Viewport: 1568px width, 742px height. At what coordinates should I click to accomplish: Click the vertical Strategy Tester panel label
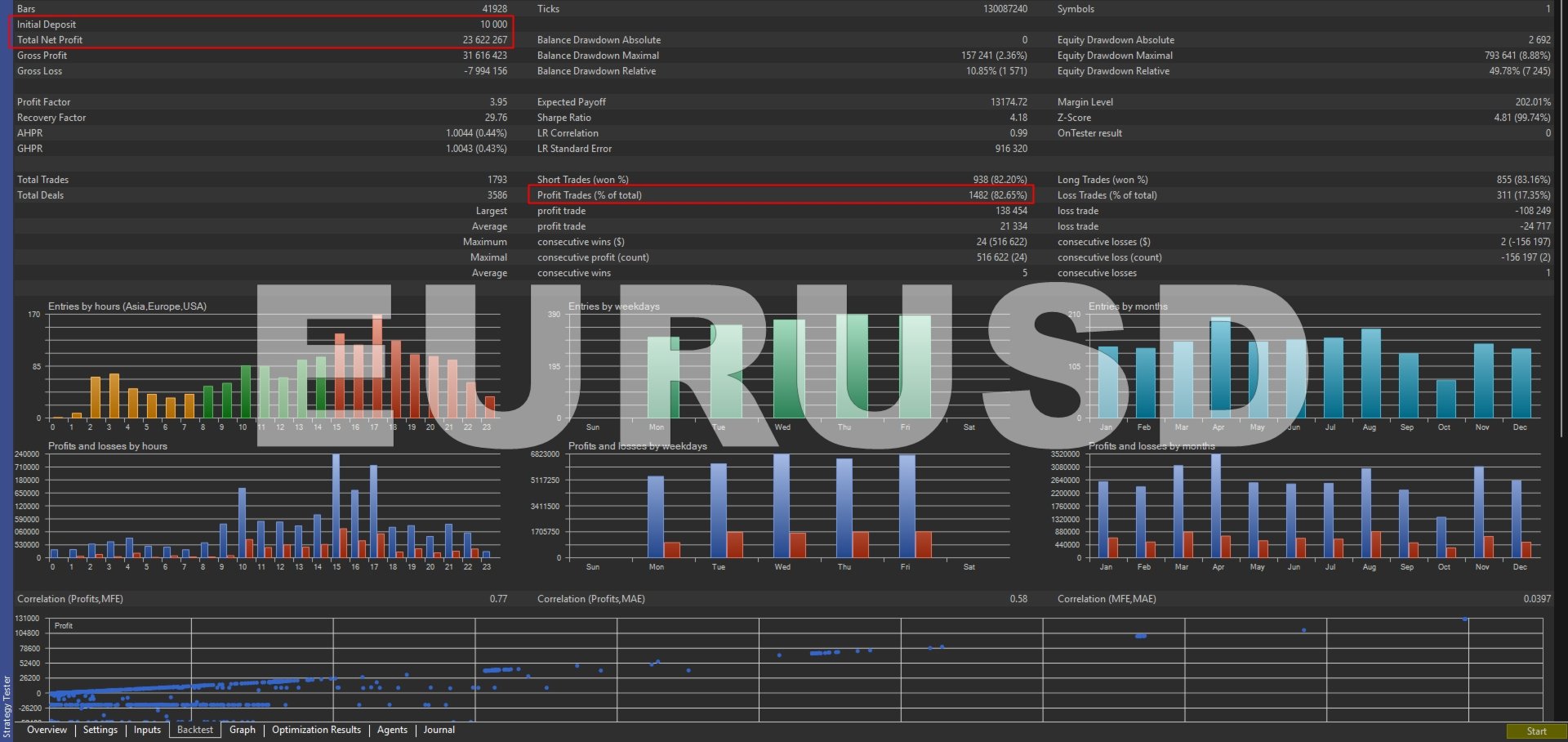coord(7,707)
